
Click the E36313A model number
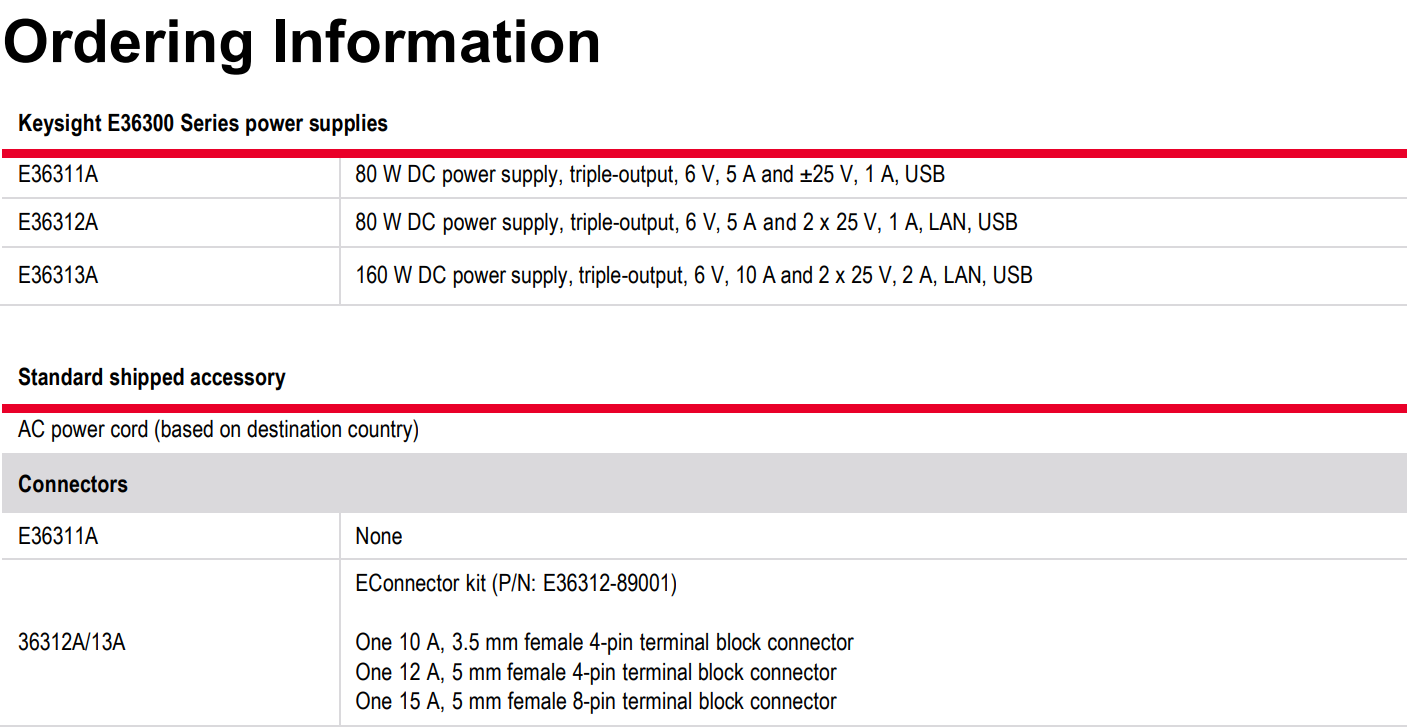pos(58,275)
